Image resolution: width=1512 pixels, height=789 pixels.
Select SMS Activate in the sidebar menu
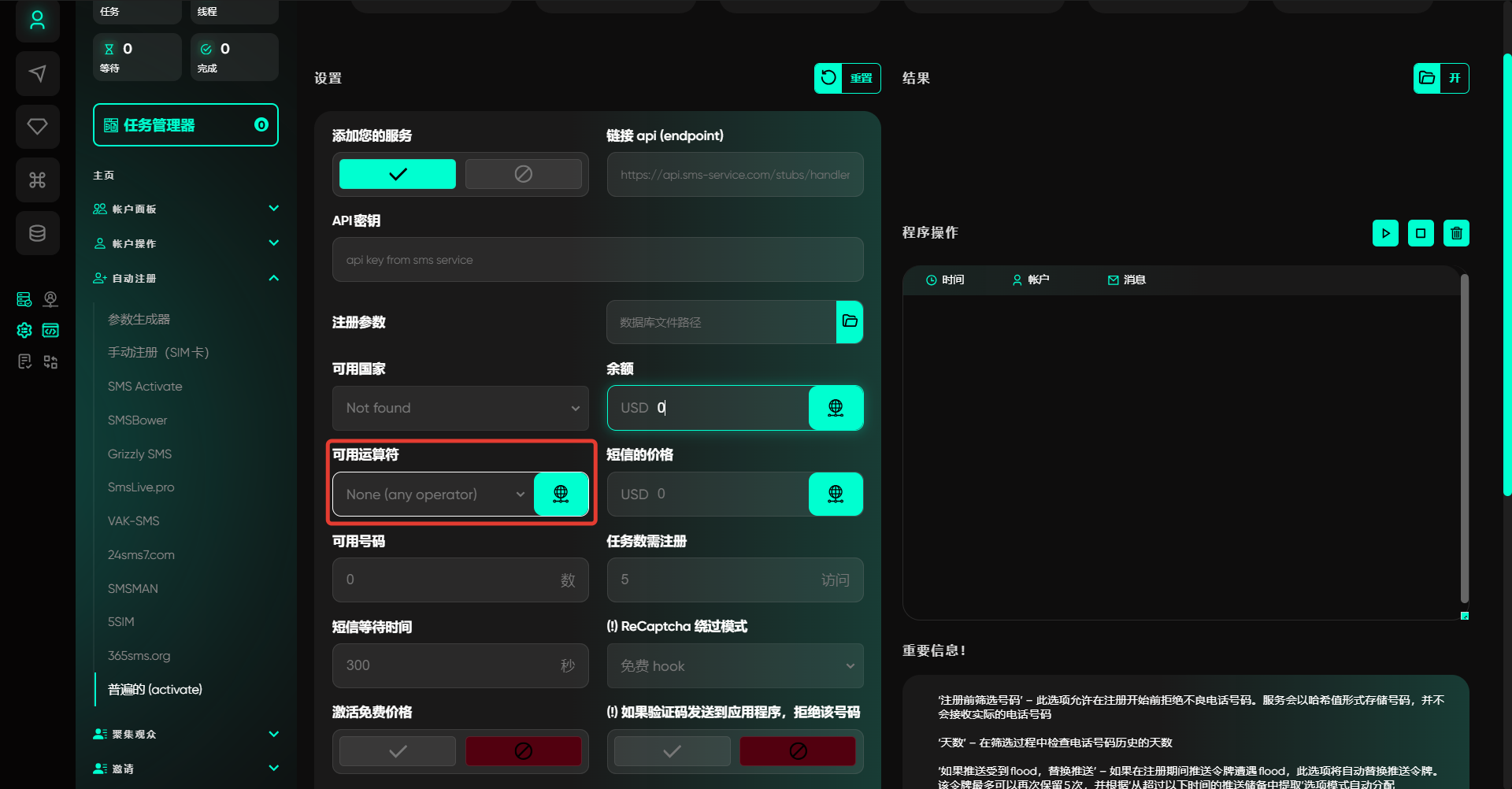tap(145, 387)
